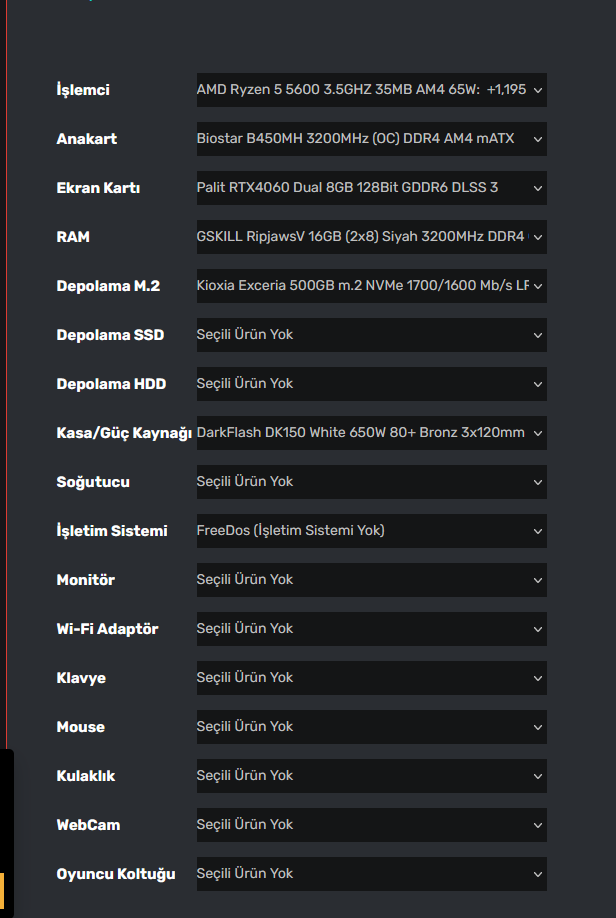
Task: Open the Oyuncu Koltuğu dropdown
Action: point(371,874)
